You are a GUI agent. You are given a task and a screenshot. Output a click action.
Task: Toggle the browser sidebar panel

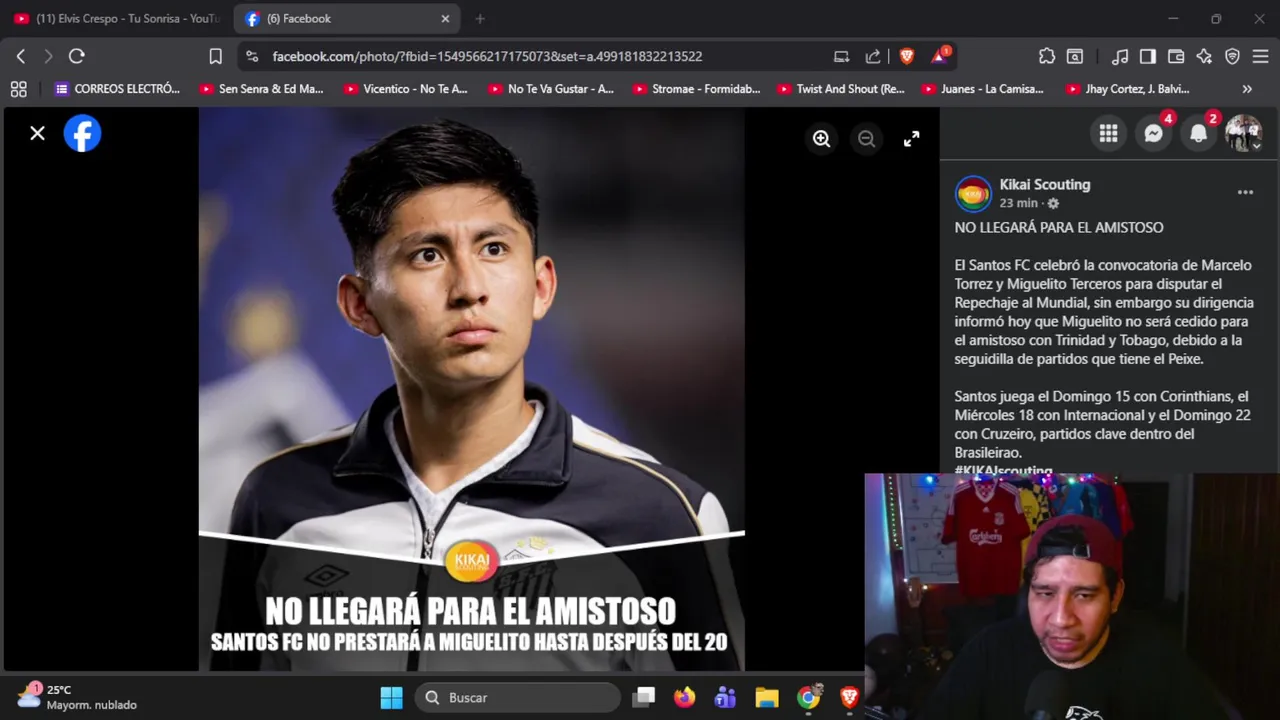click(x=1148, y=56)
